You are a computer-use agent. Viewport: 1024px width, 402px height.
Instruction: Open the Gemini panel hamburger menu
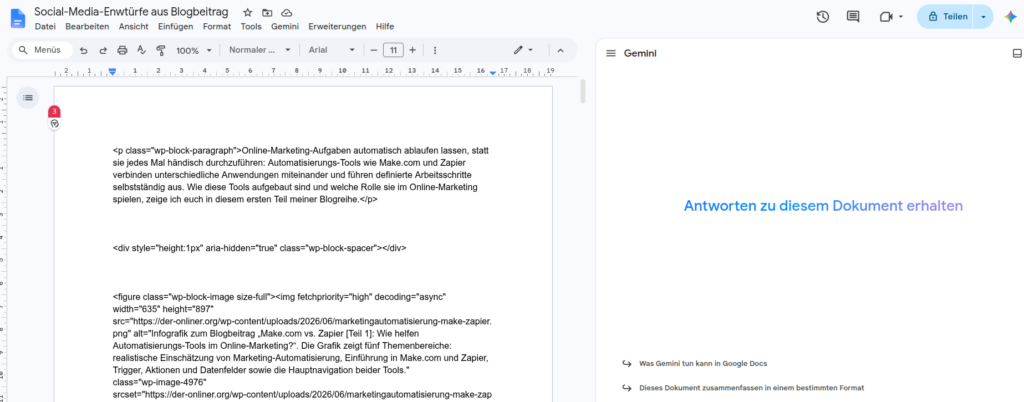click(611, 54)
